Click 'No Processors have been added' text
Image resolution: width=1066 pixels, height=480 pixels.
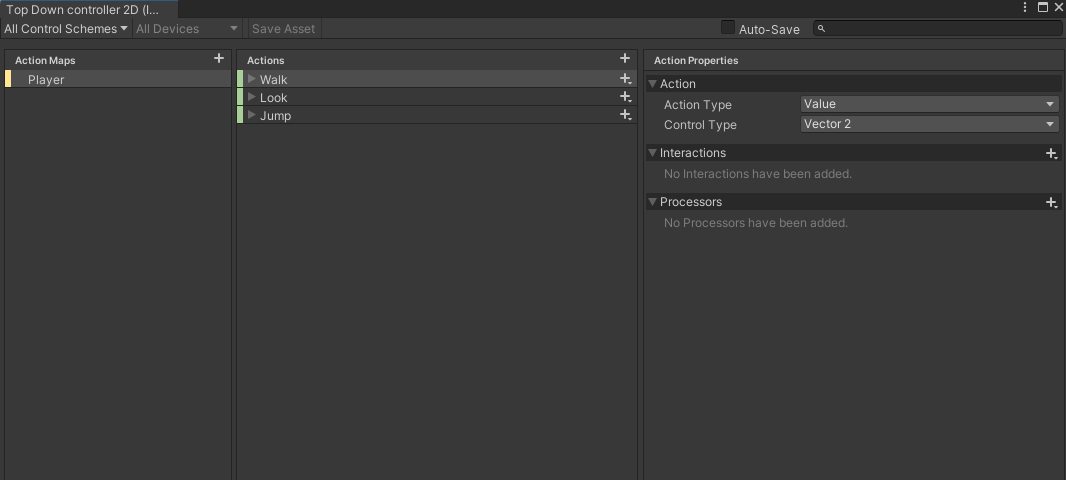pos(755,223)
